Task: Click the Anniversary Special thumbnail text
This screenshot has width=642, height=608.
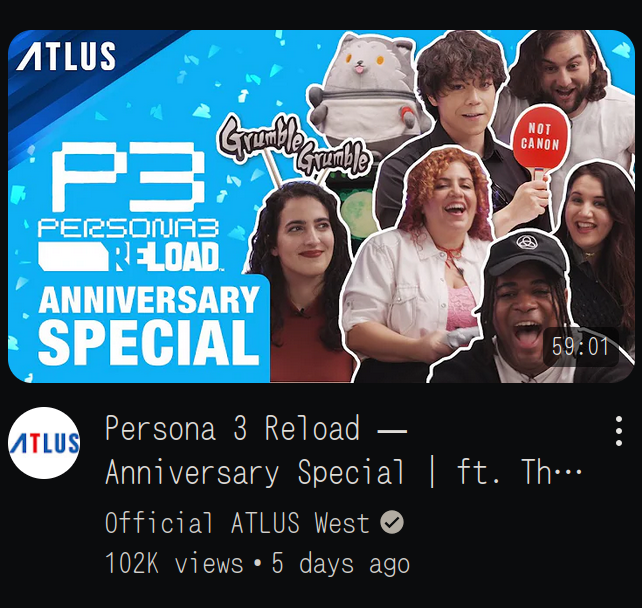Action: (149, 325)
